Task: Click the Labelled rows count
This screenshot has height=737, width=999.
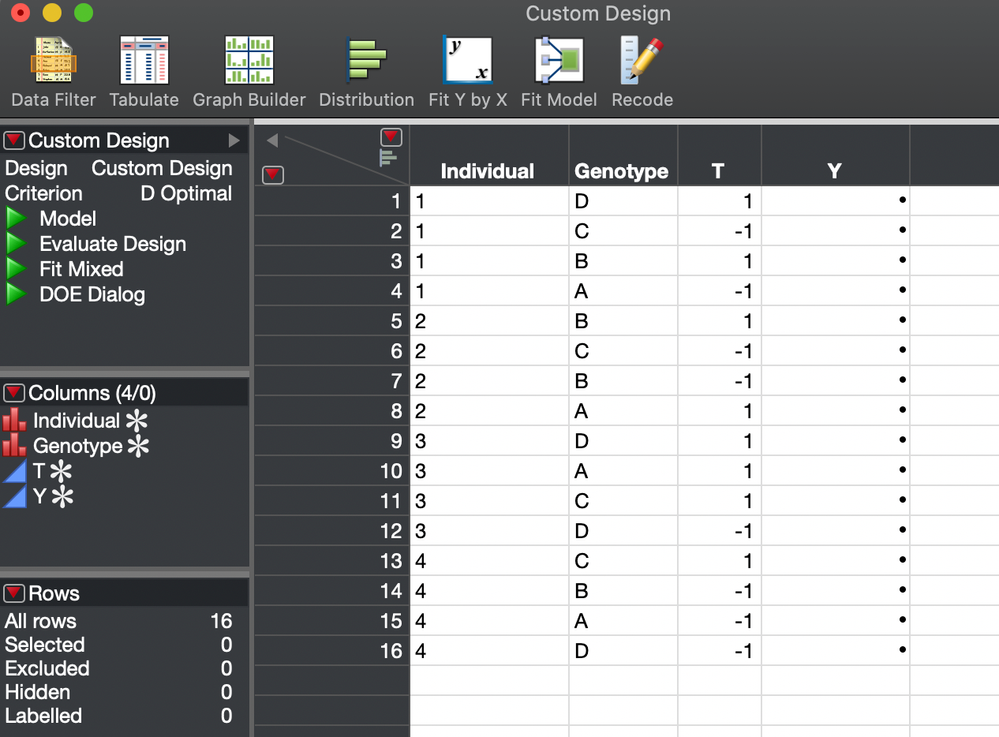Action: (226, 715)
